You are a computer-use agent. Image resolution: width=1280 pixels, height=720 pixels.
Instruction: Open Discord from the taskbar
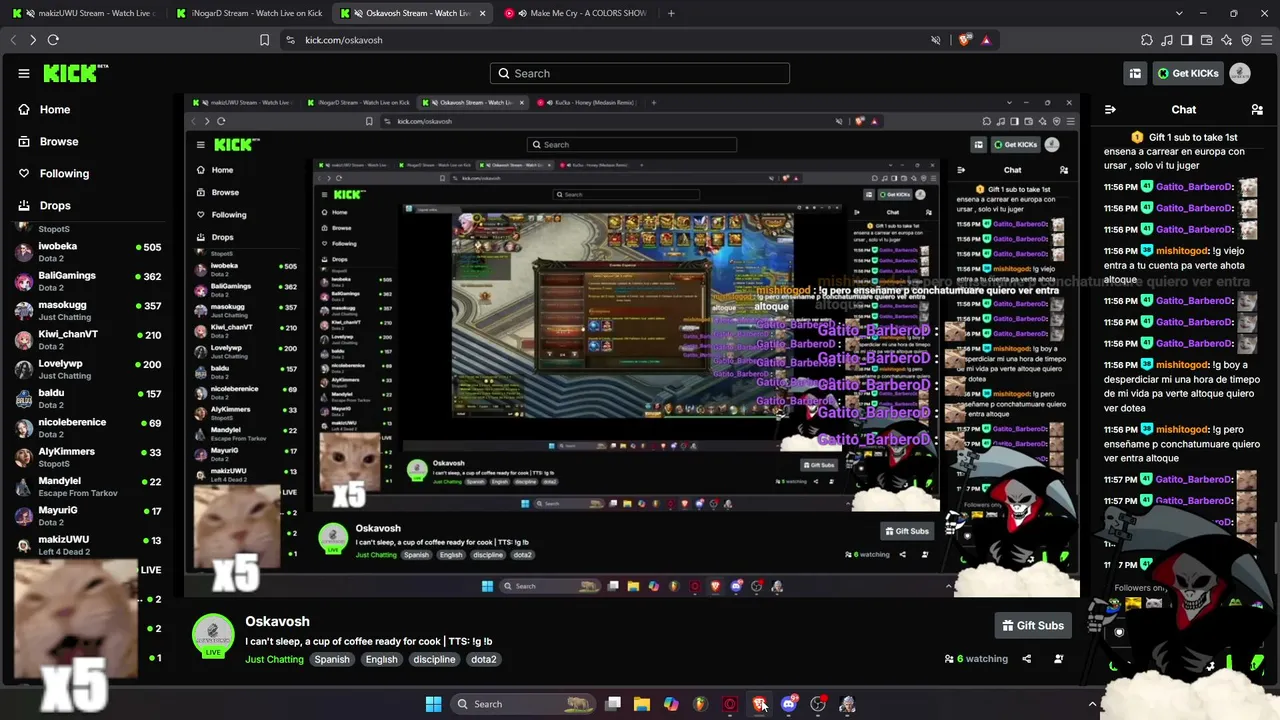tap(789, 704)
